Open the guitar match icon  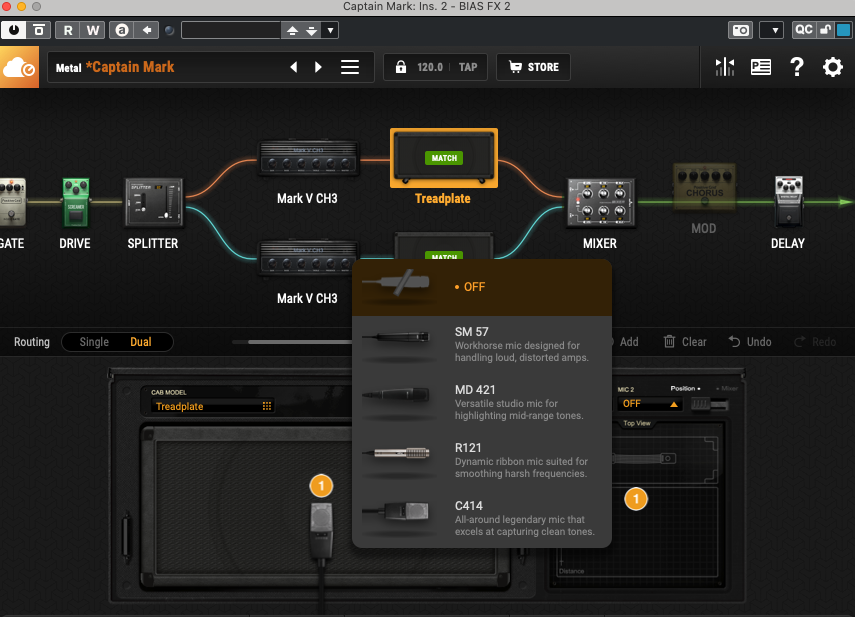tap(725, 67)
